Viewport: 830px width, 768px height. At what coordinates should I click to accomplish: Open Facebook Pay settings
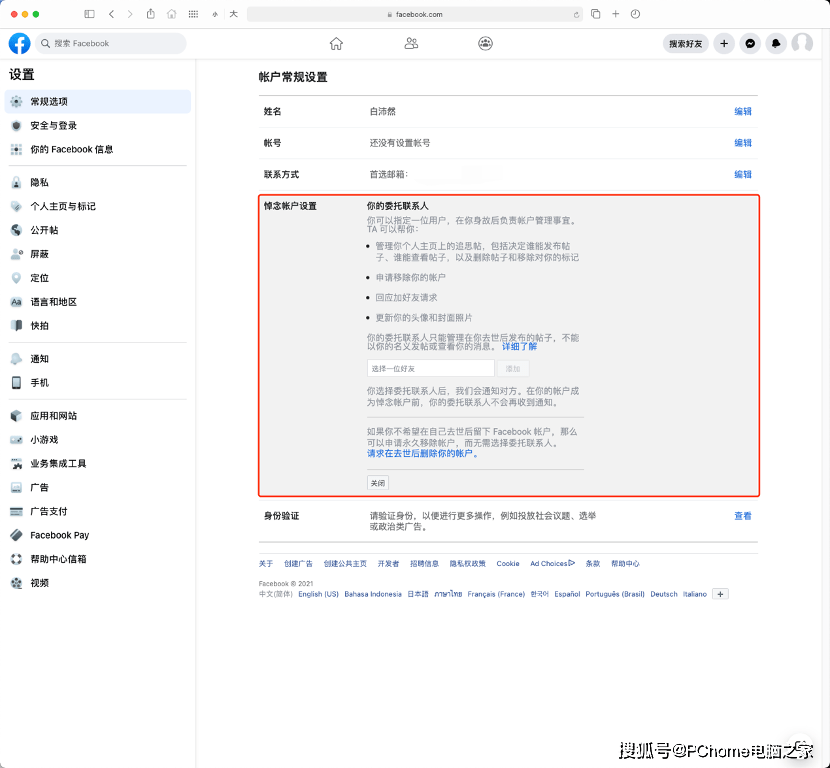[x=97, y=535]
